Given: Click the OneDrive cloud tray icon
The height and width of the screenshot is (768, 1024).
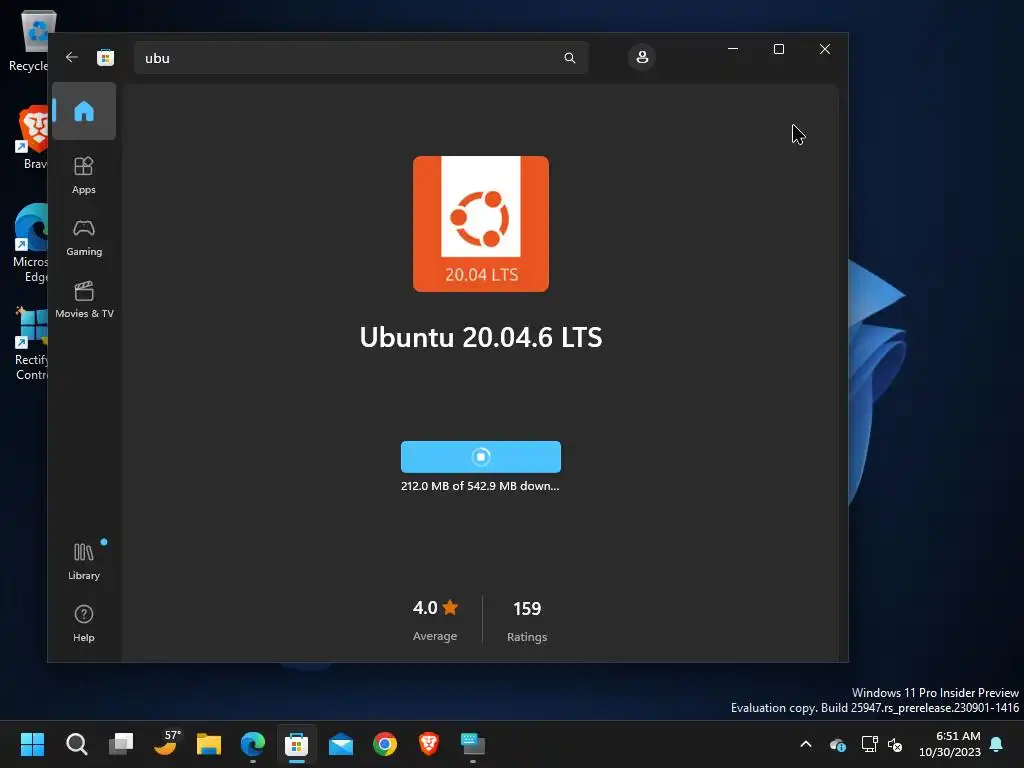Looking at the screenshot, I should [838, 744].
